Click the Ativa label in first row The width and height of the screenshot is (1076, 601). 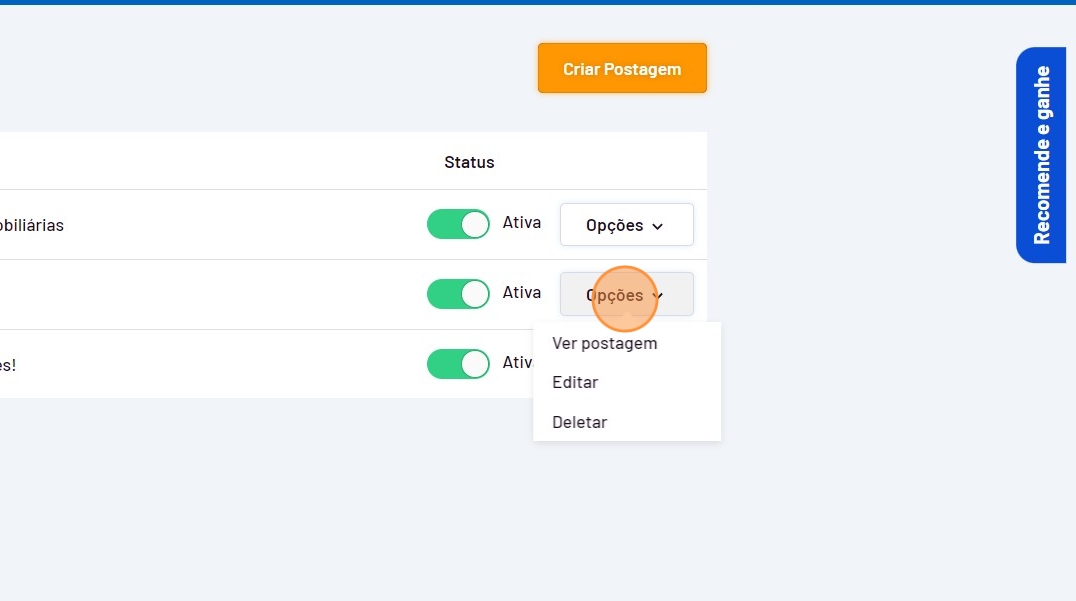point(522,223)
